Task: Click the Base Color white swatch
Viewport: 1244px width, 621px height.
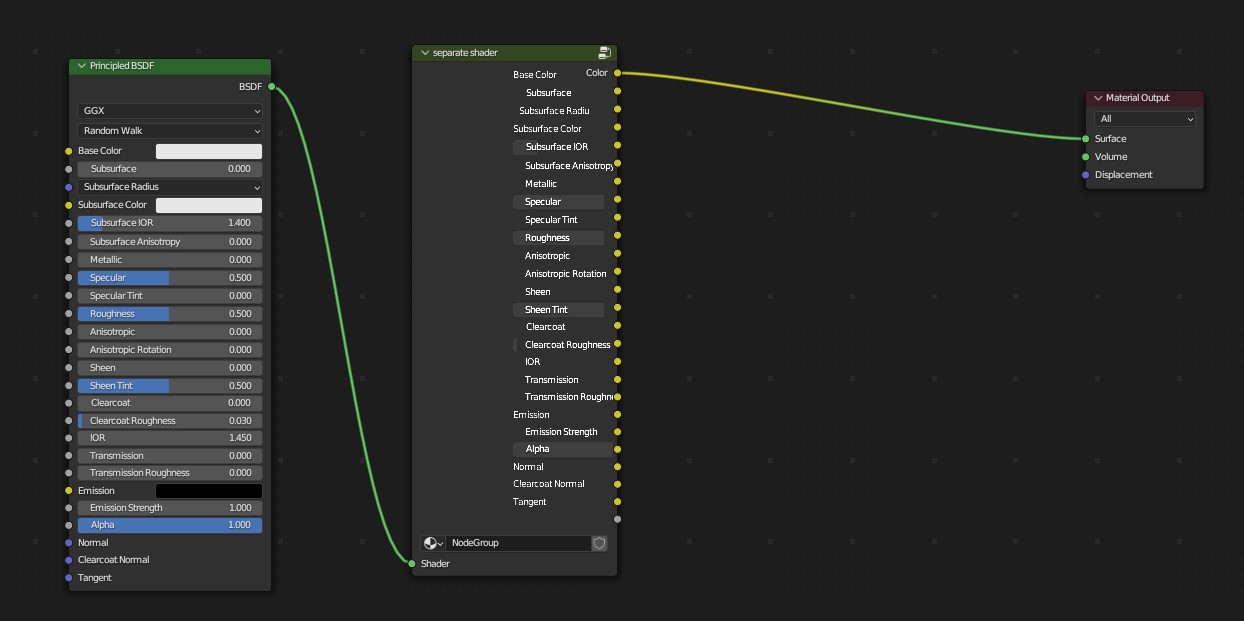Action: click(x=209, y=151)
